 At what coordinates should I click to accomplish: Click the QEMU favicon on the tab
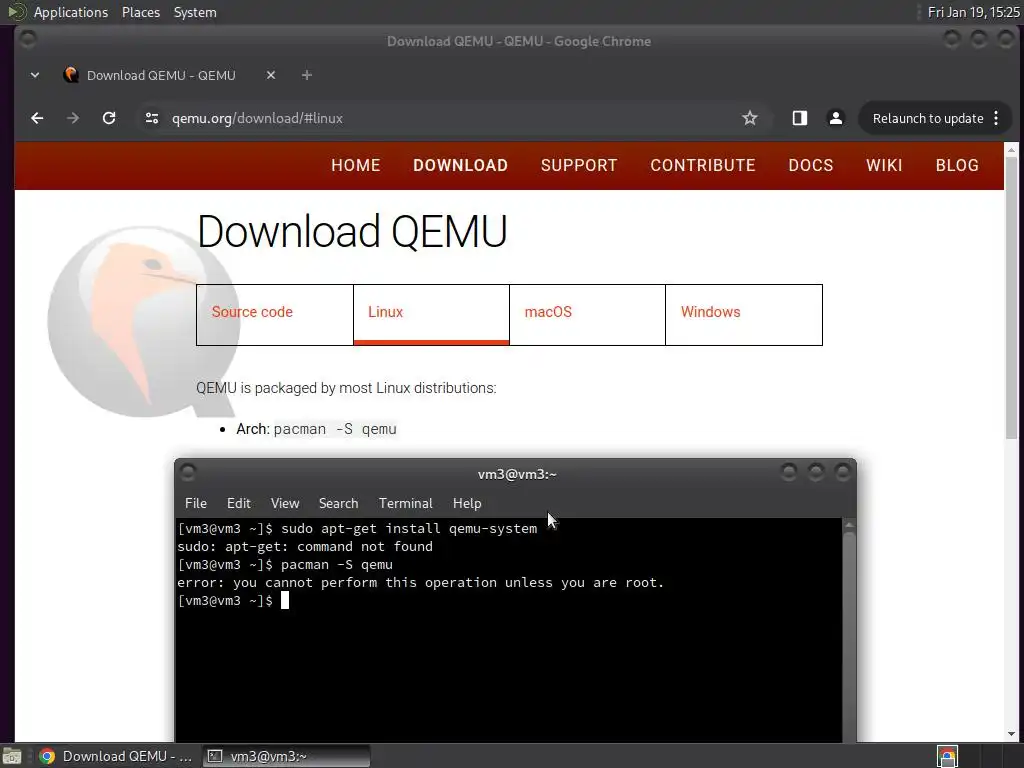click(x=71, y=75)
